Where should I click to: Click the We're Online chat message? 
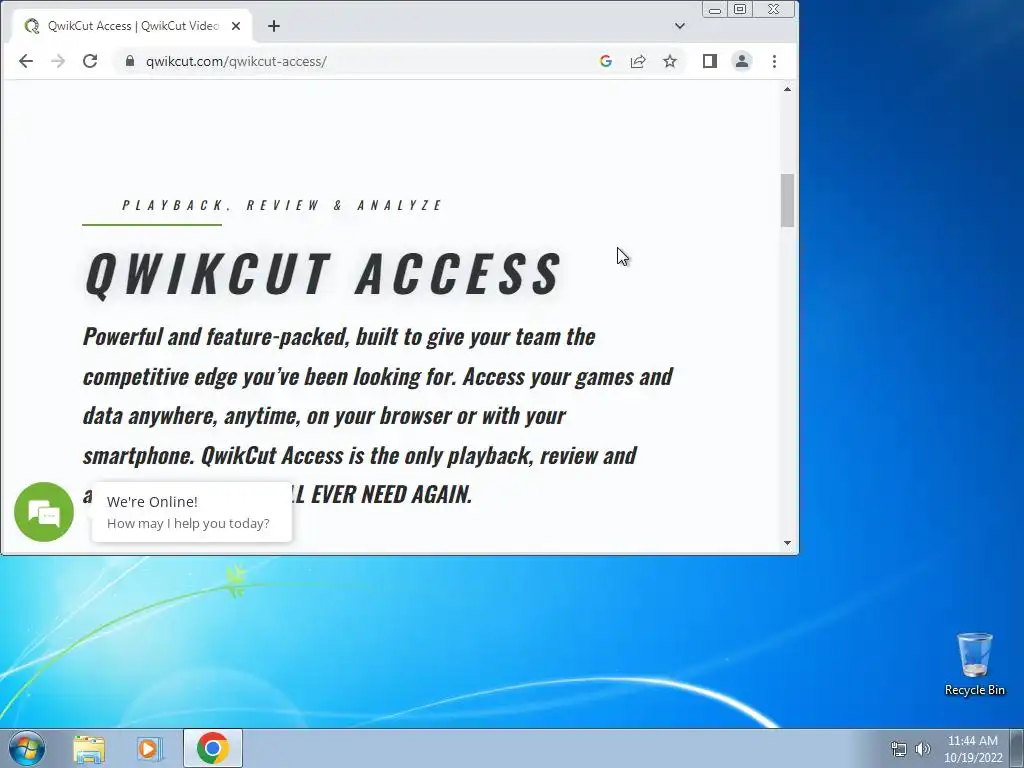(192, 512)
